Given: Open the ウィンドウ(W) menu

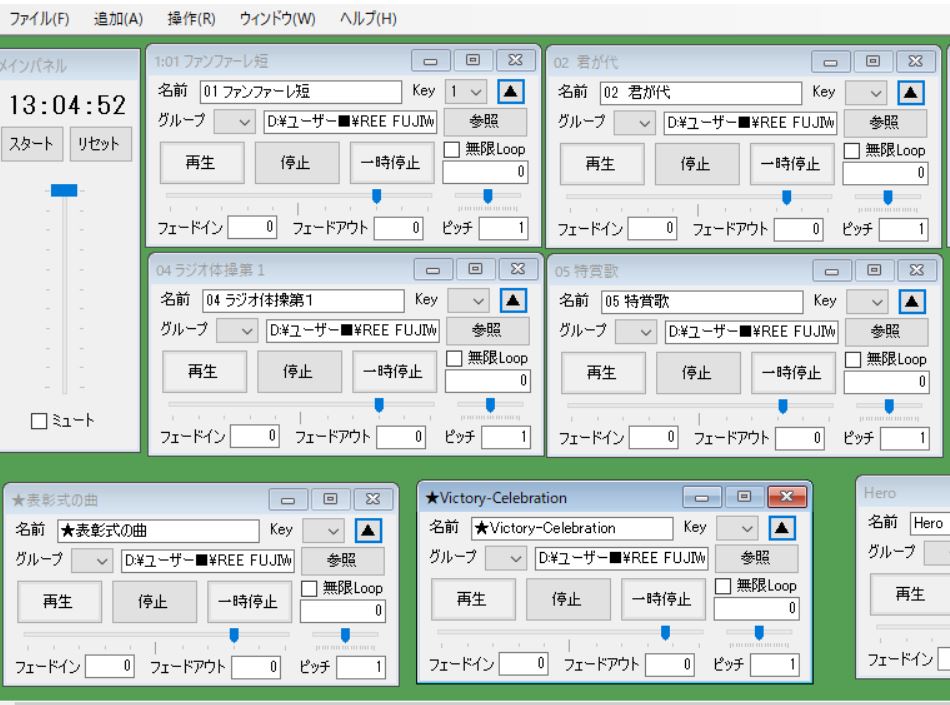Looking at the screenshot, I should 277,19.
